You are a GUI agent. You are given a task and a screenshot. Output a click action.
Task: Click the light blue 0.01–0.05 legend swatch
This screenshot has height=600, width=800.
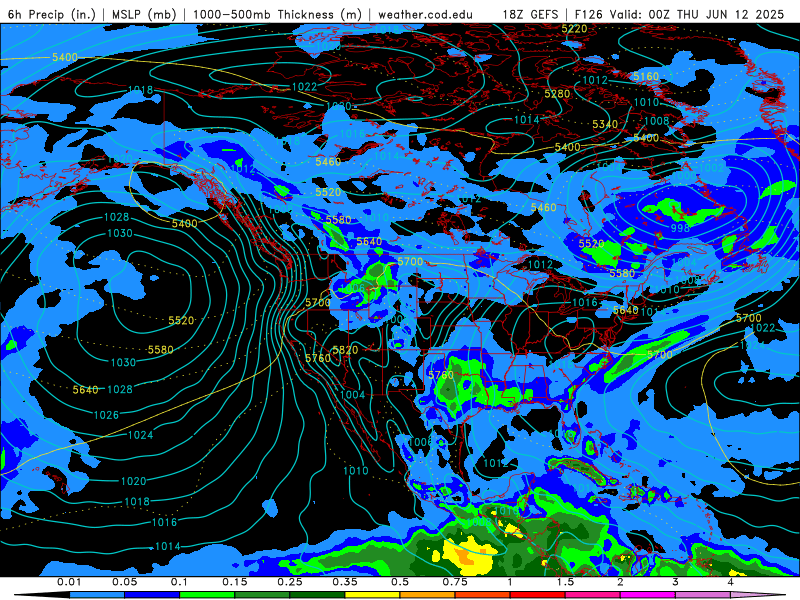pyautogui.click(x=97, y=595)
